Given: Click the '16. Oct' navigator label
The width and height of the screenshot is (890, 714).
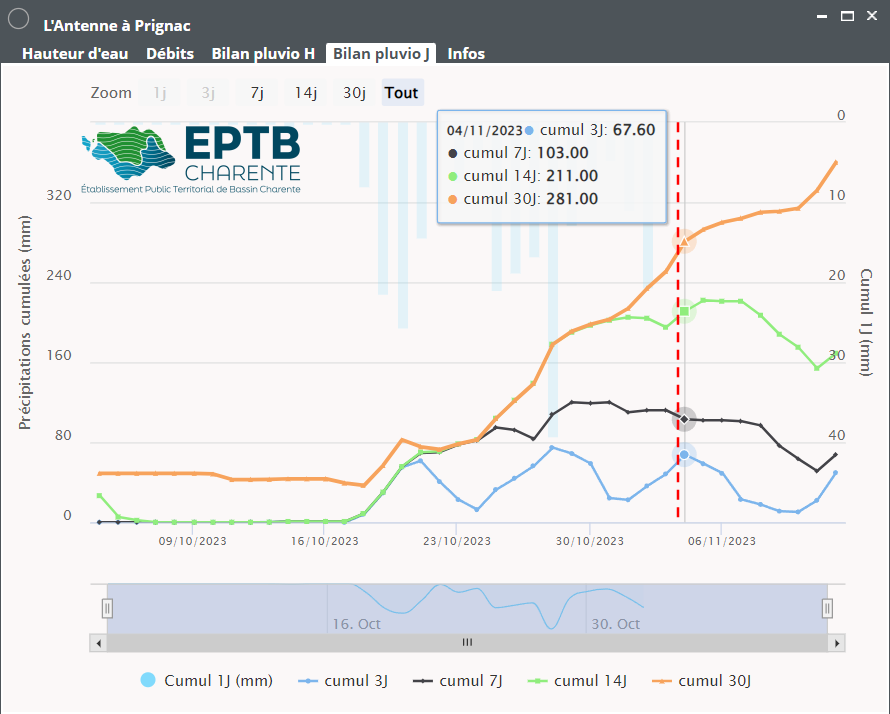Looking at the screenshot, I should (356, 624).
